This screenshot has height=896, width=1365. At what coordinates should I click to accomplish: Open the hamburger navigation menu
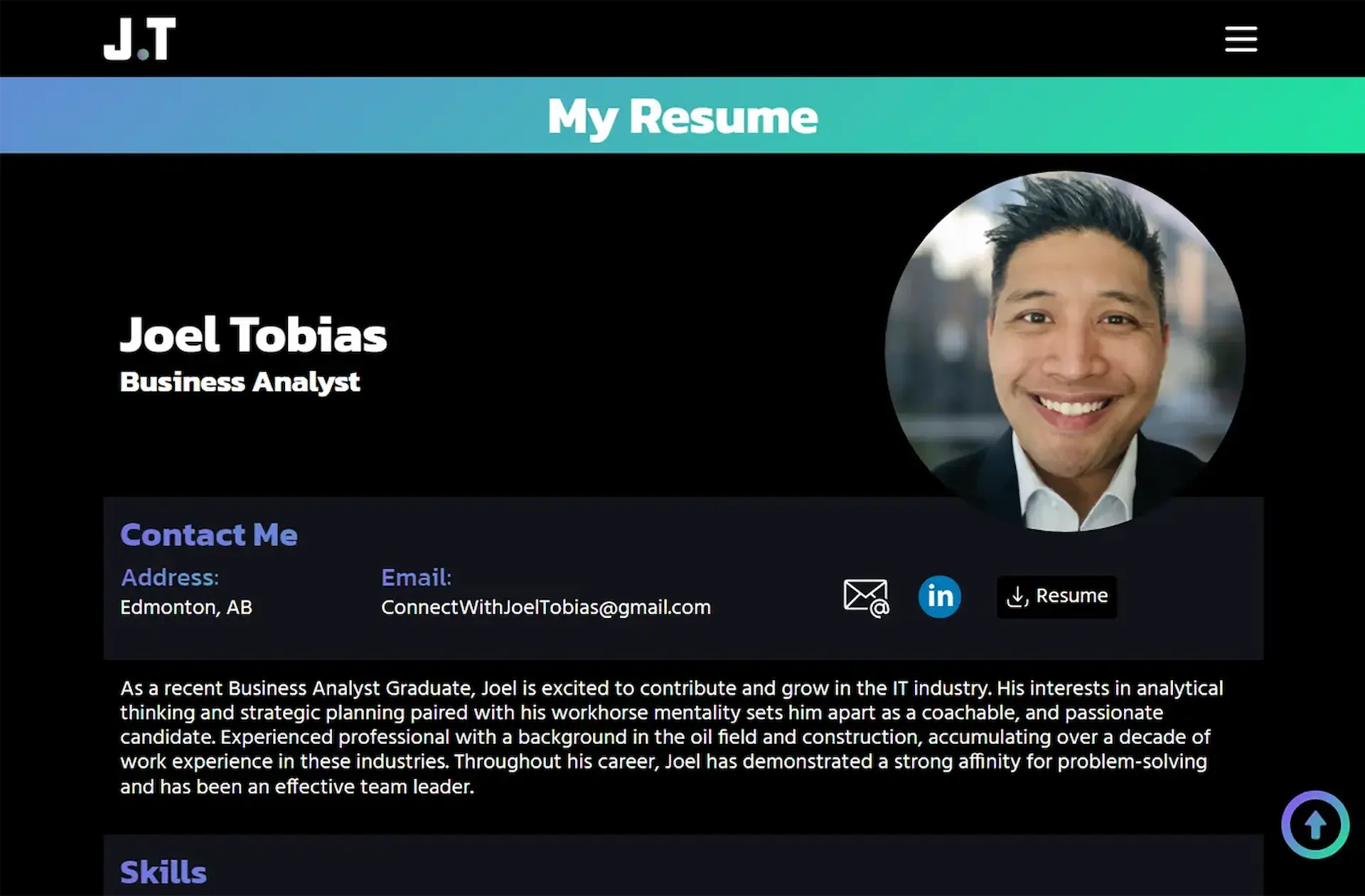coord(1241,39)
